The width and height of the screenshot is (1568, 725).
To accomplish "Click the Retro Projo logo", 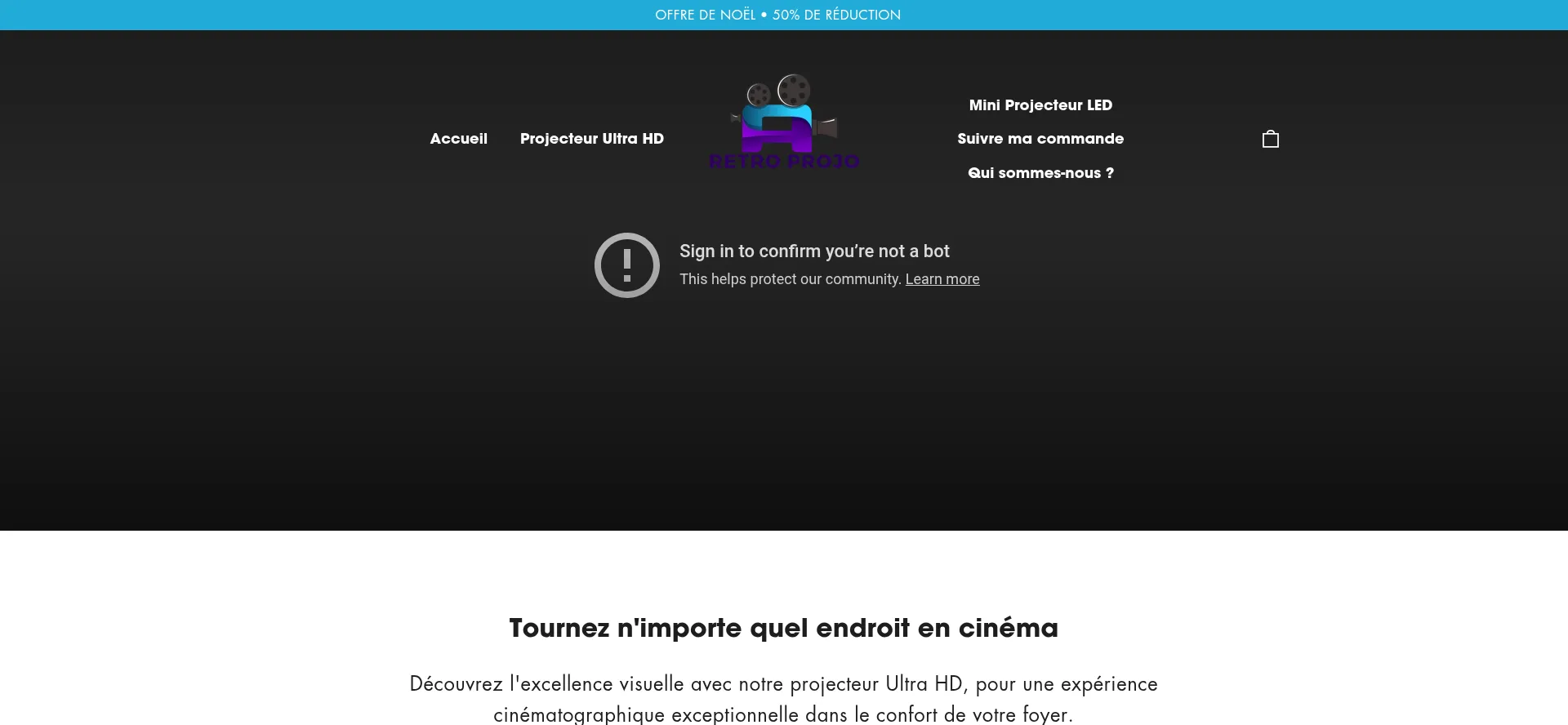I will pyautogui.click(x=784, y=122).
